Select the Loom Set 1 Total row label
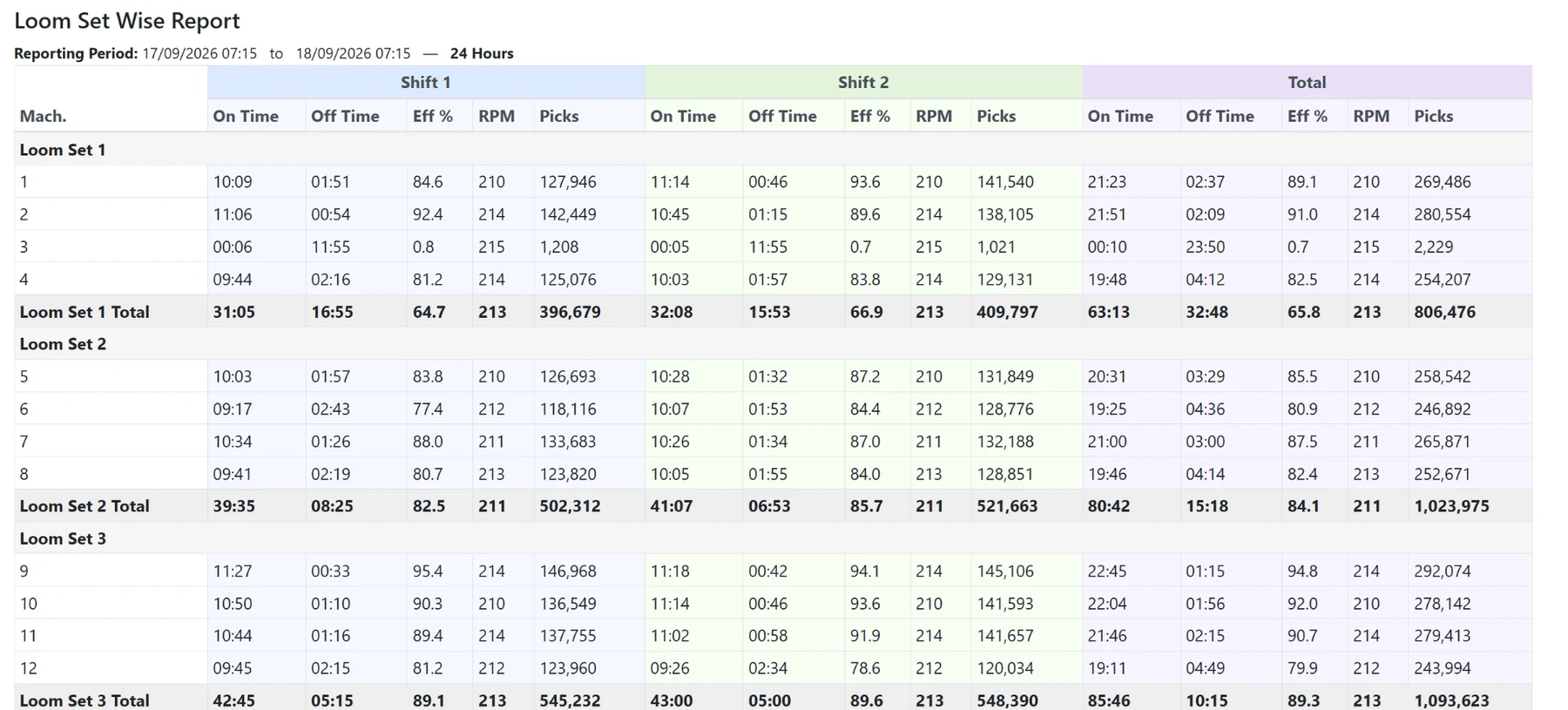This screenshot has height=710, width=1568. [x=84, y=312]
